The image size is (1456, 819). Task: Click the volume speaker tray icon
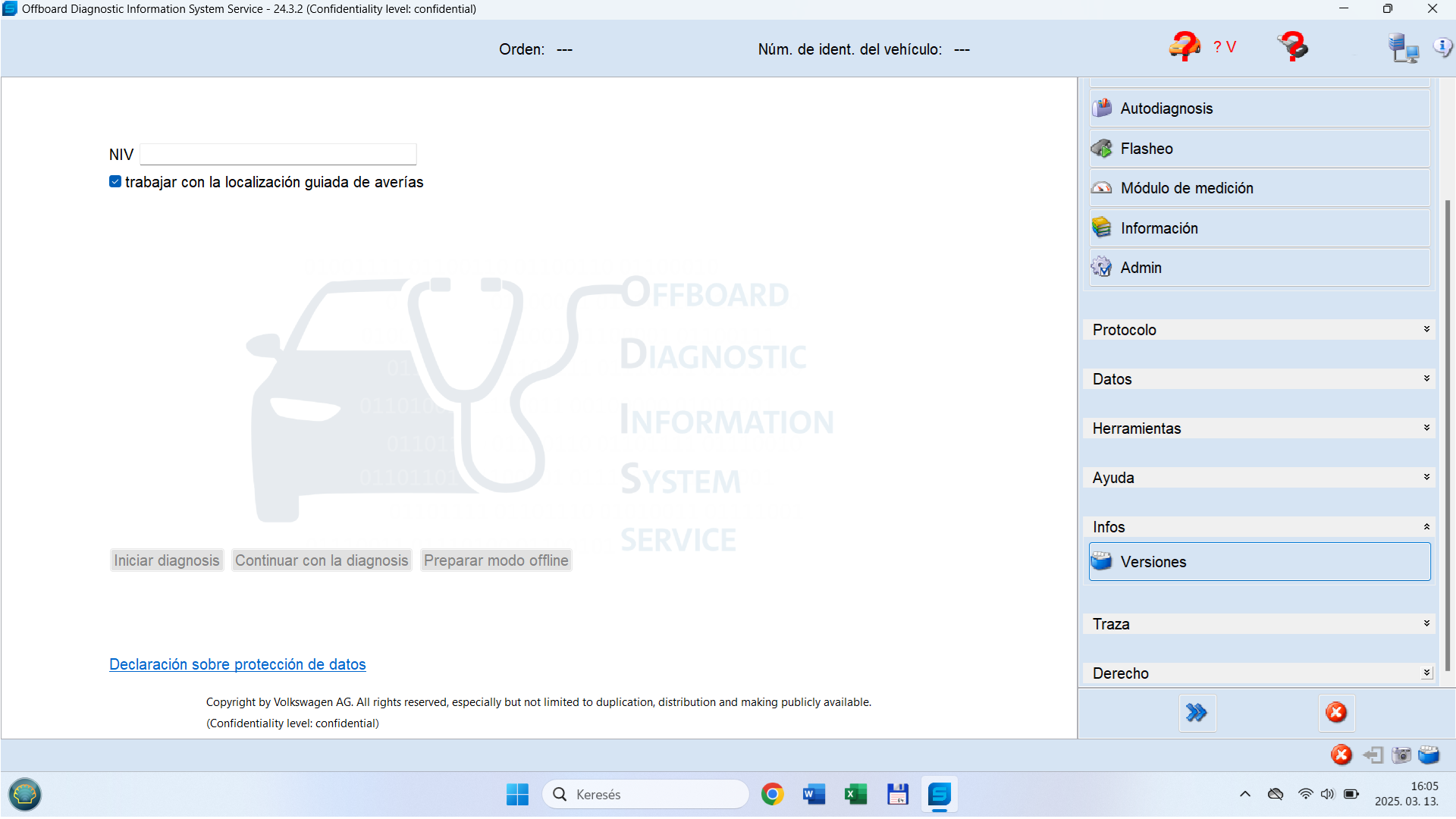pos(1327,795)
